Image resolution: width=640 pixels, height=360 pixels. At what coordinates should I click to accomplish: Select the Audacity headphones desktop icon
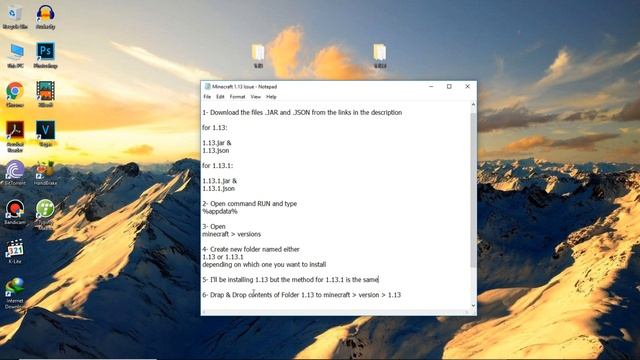(x=45, y=17)
